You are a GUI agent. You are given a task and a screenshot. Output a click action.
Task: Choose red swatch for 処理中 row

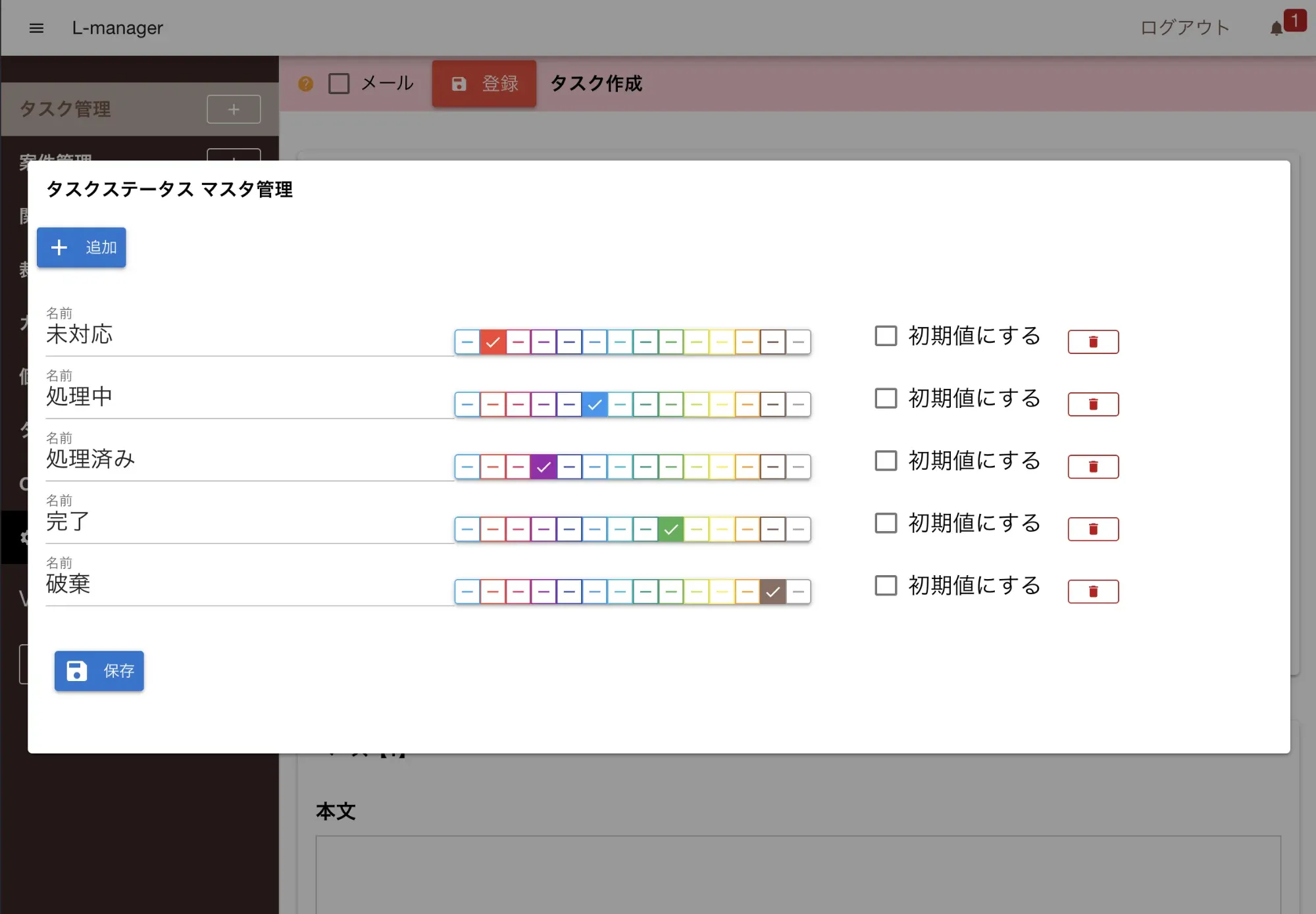click(x=492, y=404)
